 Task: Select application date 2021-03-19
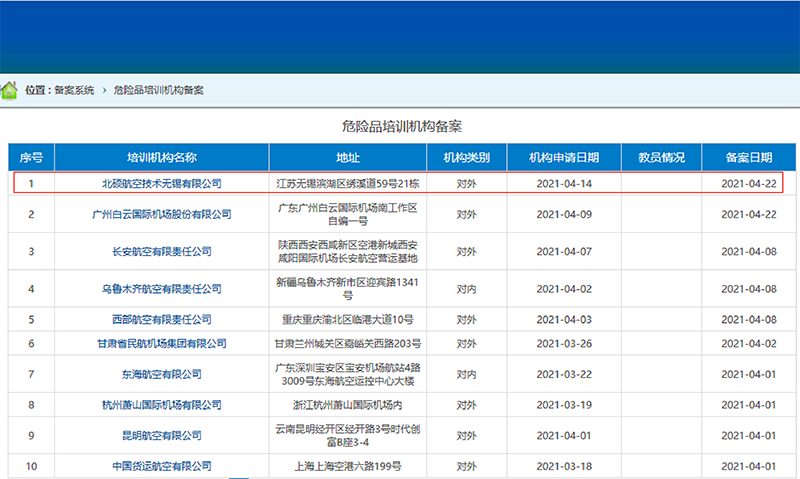[x=564, y=405]
